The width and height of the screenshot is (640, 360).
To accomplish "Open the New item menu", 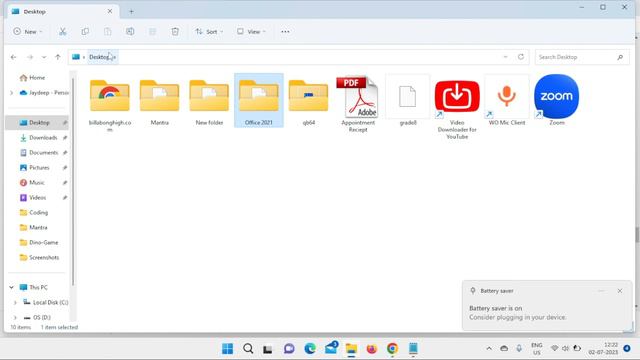I will click(27, 31).
